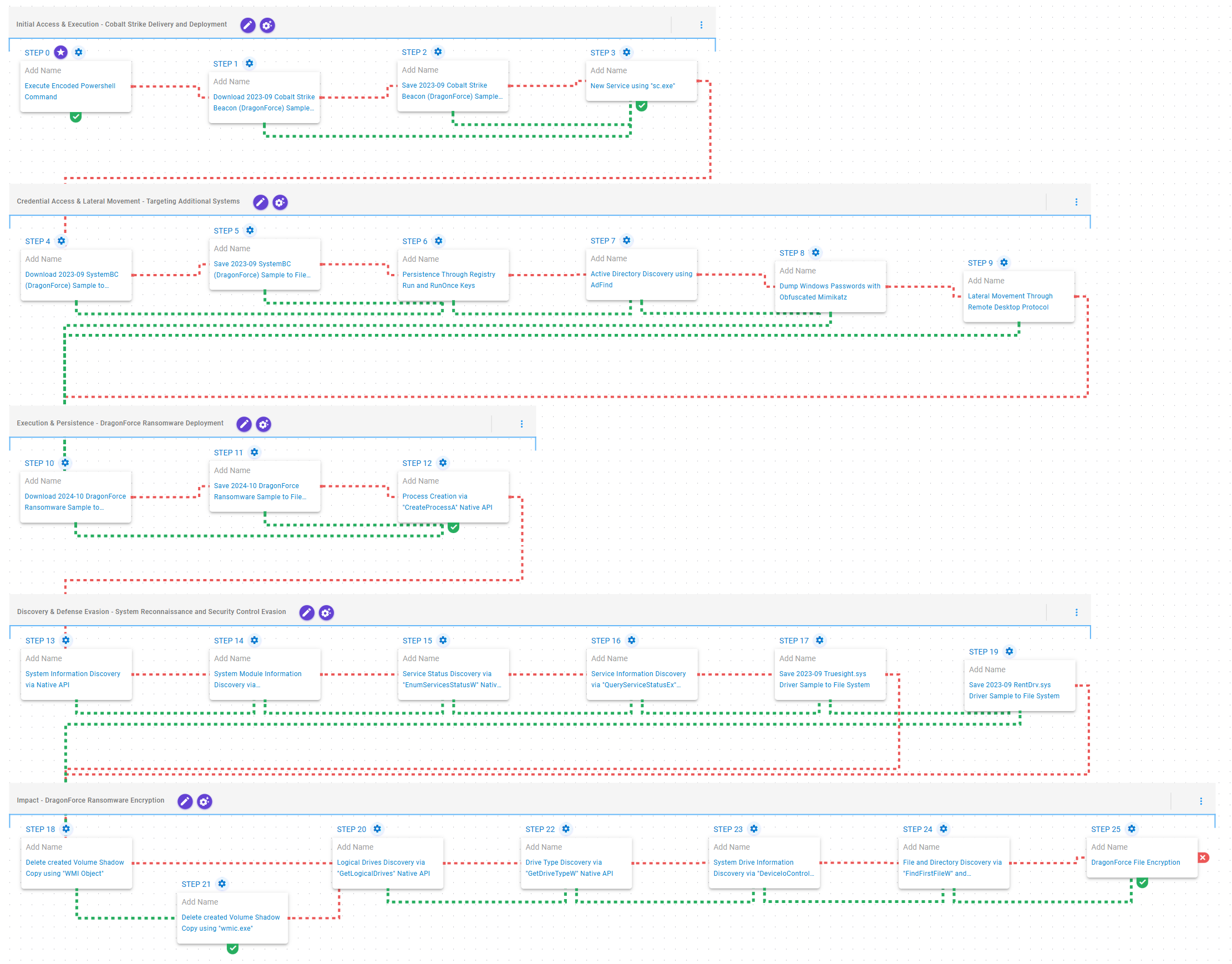The height and width of the screenshot is (964, 1232).
Task: Click Add Name field in STEP 7 card
Action: tap(609, 258)
